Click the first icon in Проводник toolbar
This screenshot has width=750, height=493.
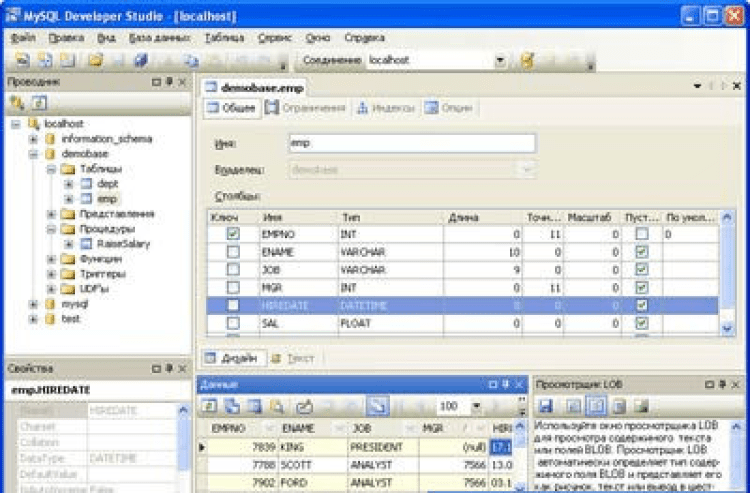tap(17, 102)
